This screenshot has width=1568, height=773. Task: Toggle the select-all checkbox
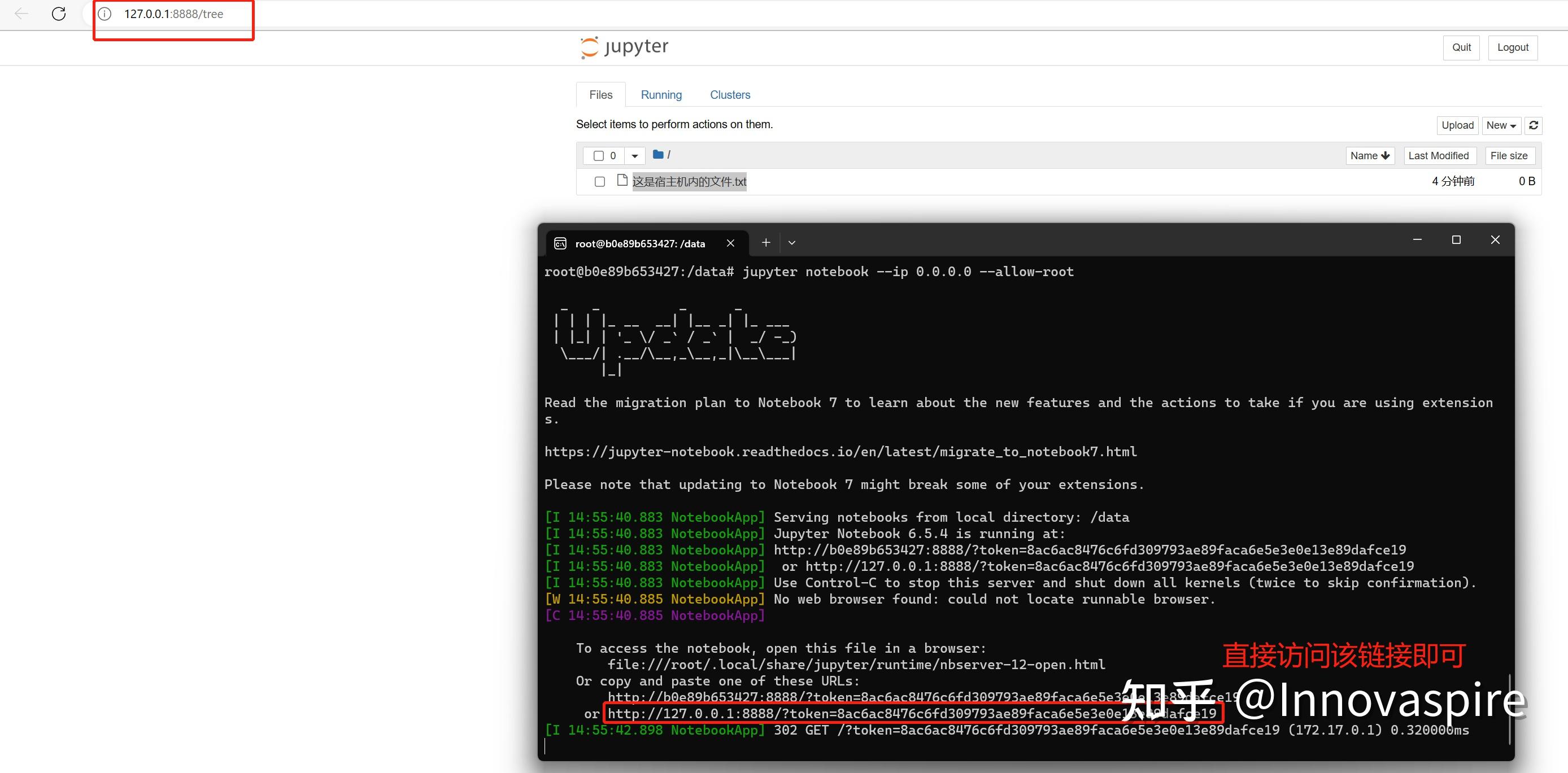coord(598,156)
